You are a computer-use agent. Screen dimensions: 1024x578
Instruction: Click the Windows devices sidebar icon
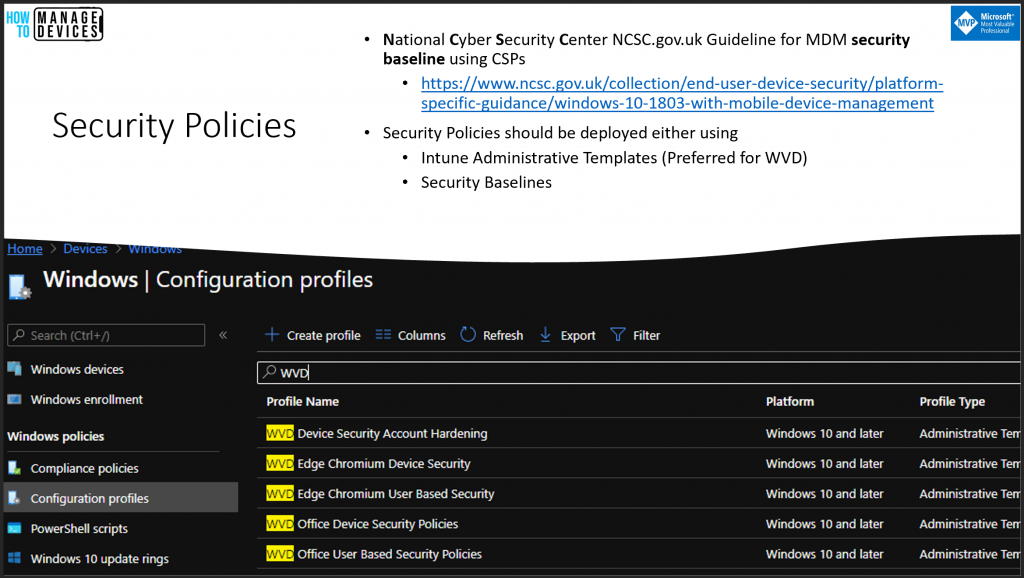[x=14, y=369]
